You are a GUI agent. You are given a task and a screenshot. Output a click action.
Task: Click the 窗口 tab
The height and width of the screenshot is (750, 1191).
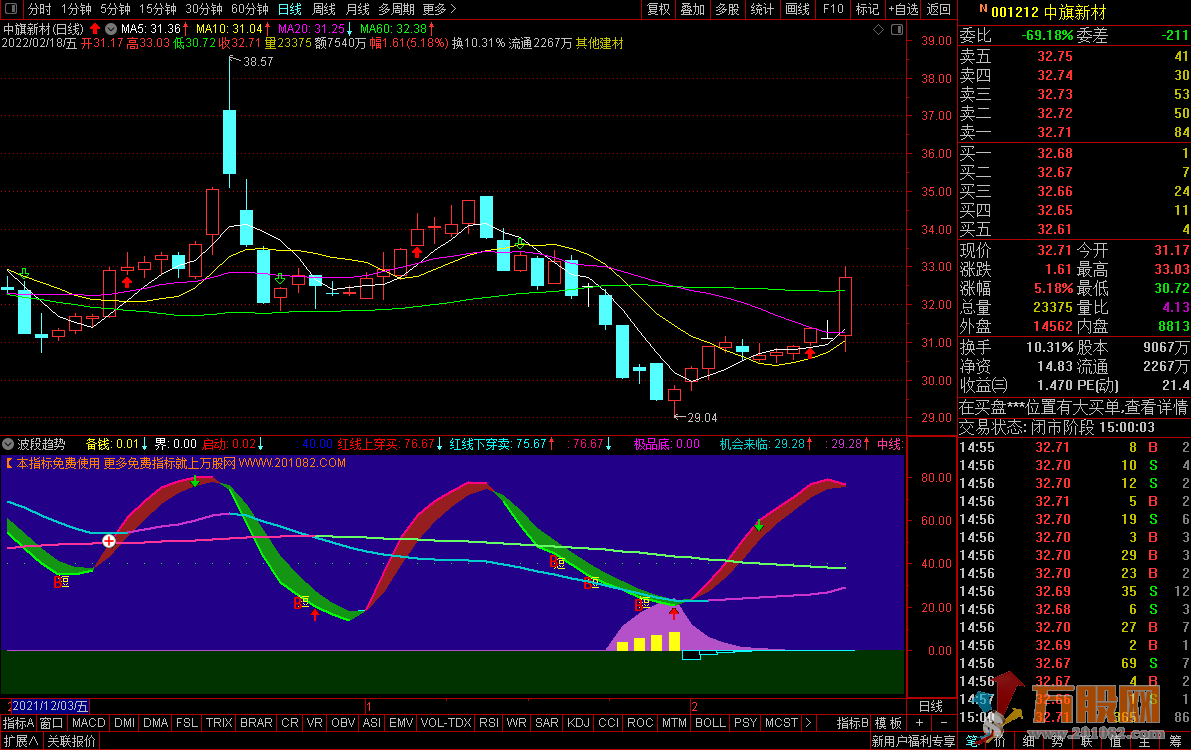pyautogui.click(x=52, y=723)
